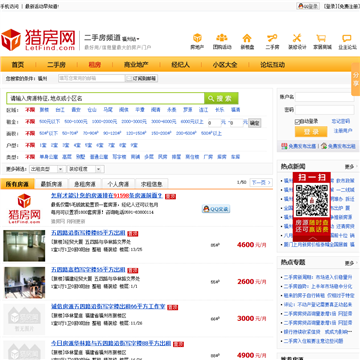The width and height of the screenshot is (360, 360).
Task: Click the QQ交谈 chat badge
Action: (216, 209)
